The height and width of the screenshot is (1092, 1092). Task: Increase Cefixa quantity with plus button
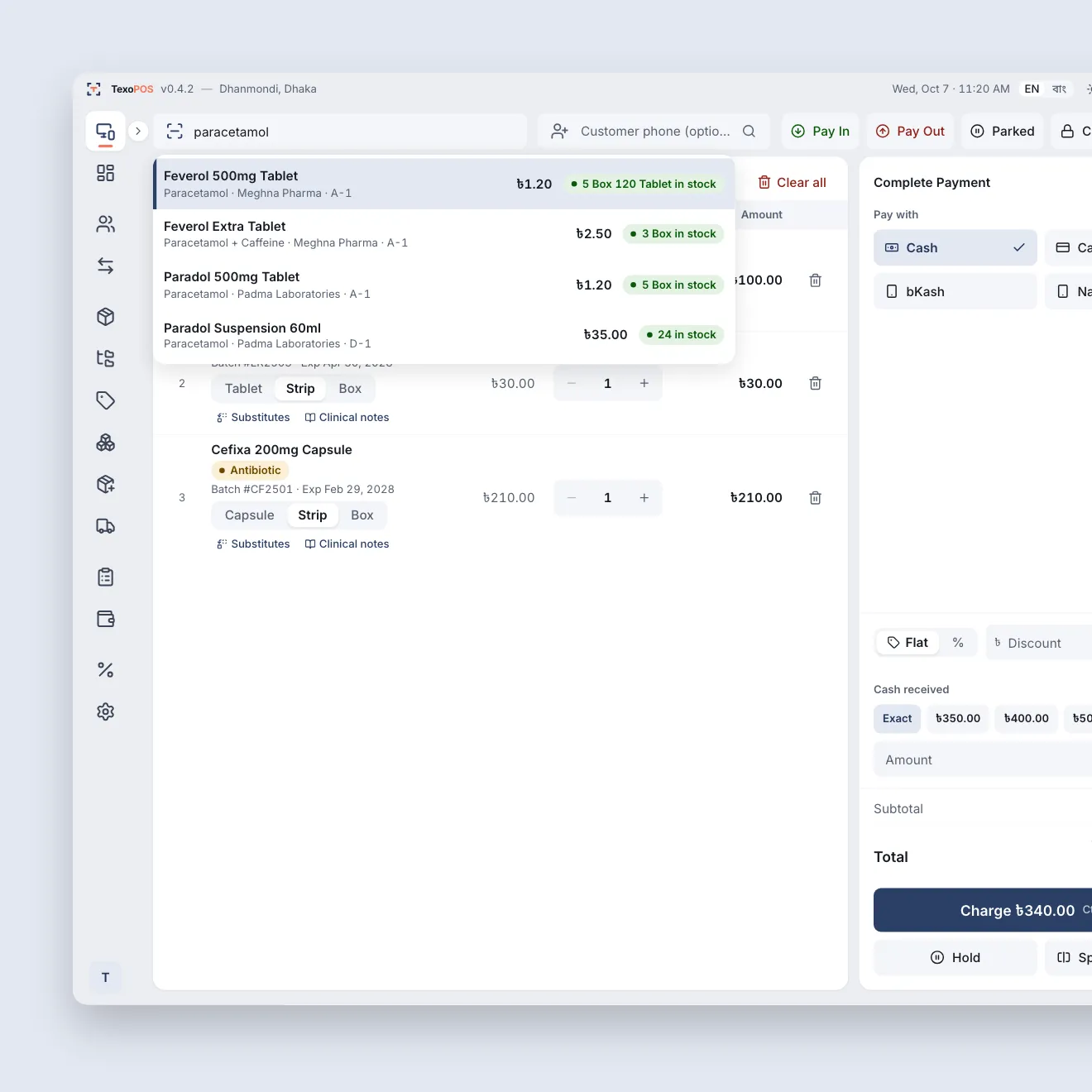(644, 497)
